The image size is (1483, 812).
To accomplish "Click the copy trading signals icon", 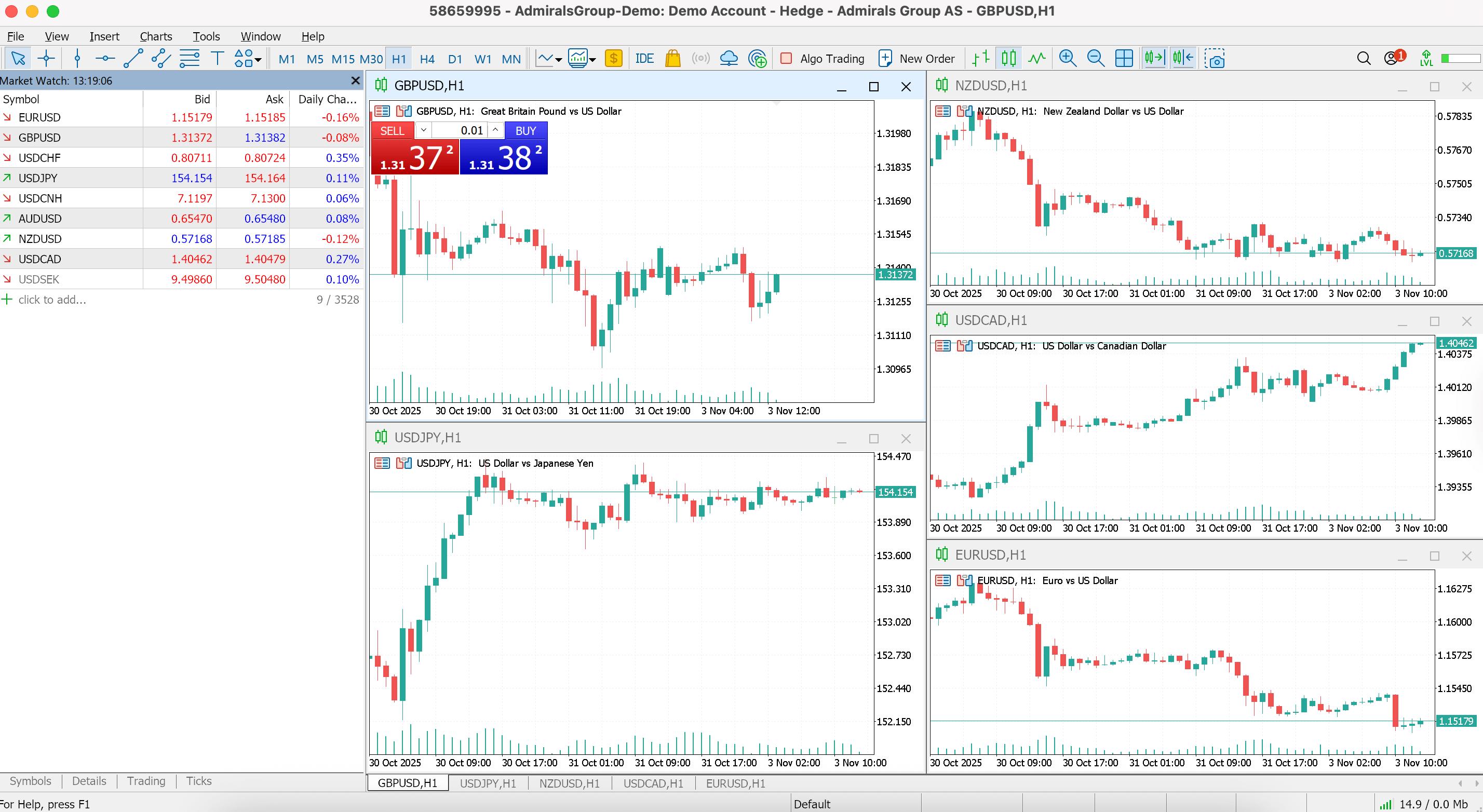I will coord(757,58).
